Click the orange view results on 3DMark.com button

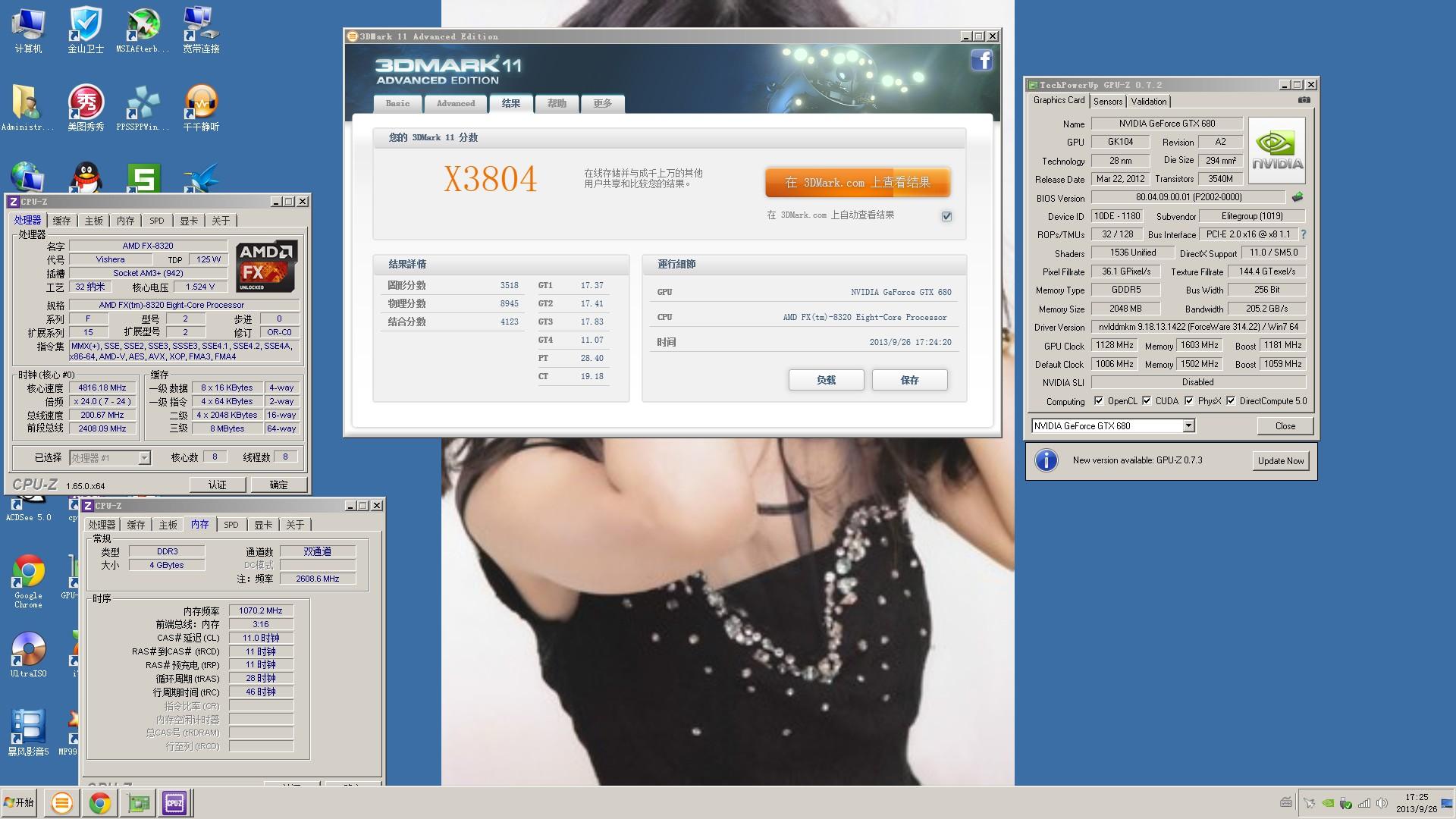[x=858, y=183]
